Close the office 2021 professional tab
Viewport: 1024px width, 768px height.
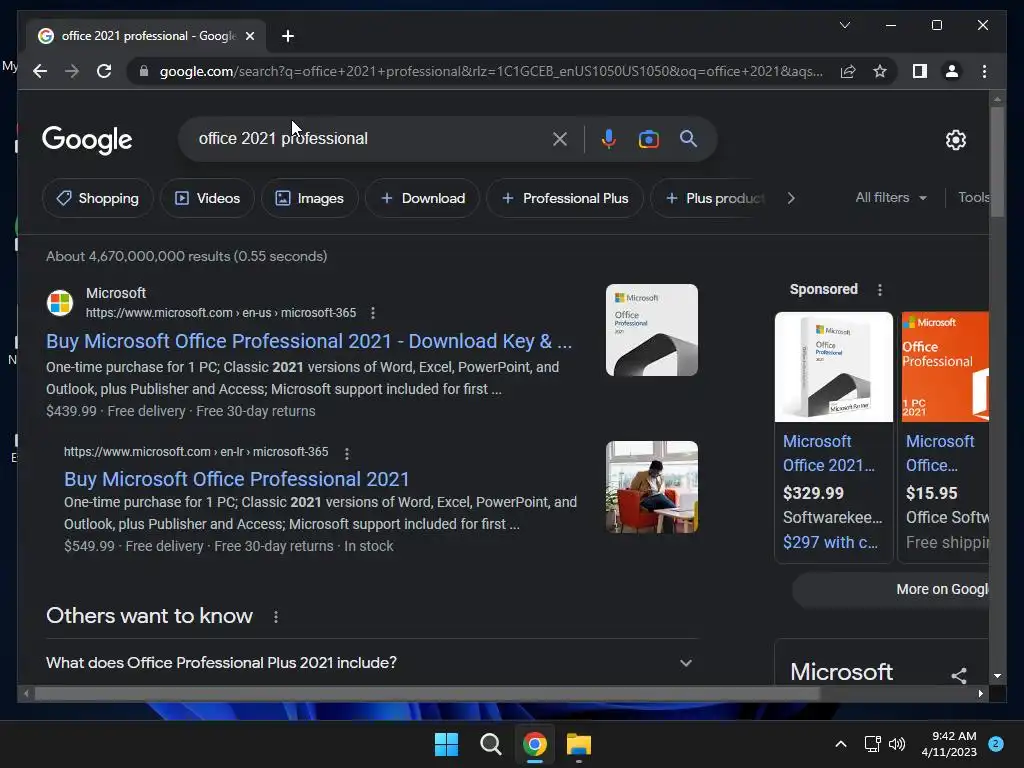click(x=249, y=36)
